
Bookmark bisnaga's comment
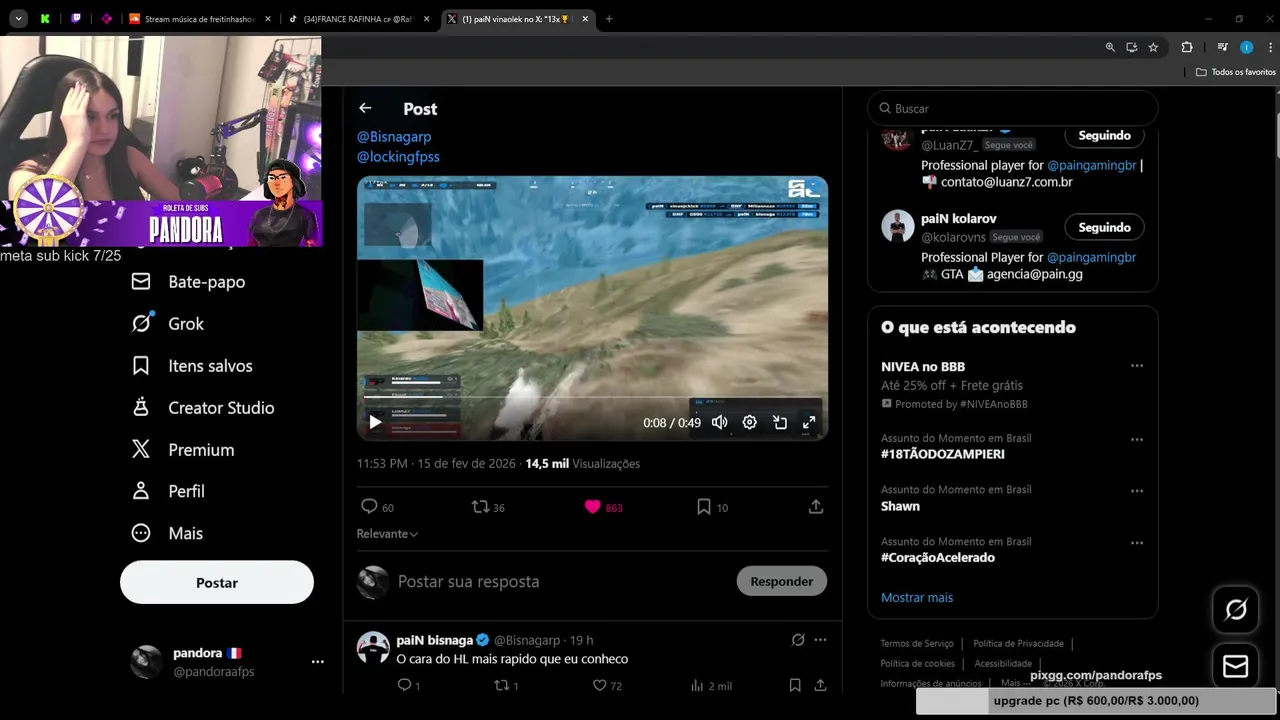click(795, 685)
